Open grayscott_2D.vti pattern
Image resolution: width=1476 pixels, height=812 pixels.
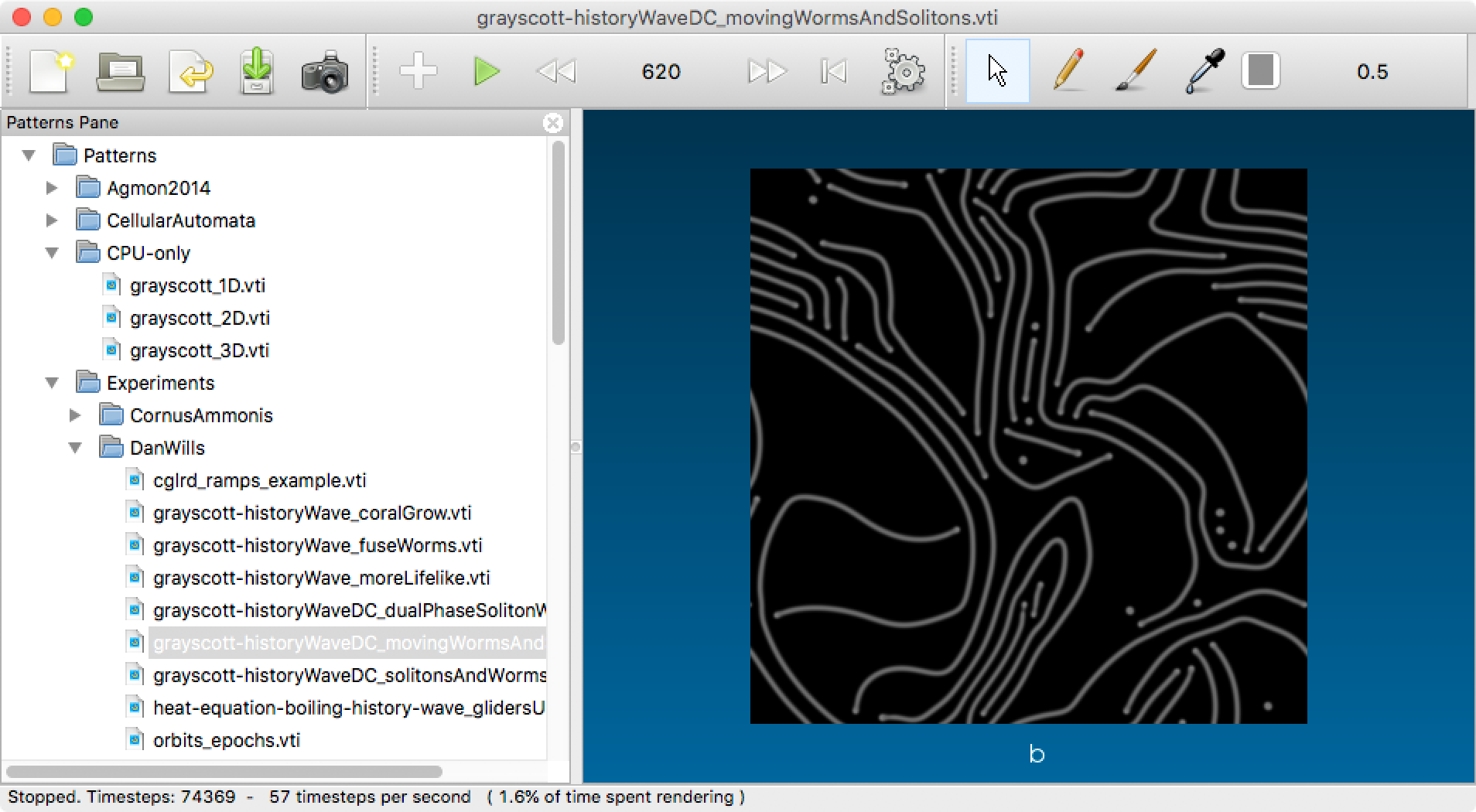pyautogui.click(x=200, y=318)
